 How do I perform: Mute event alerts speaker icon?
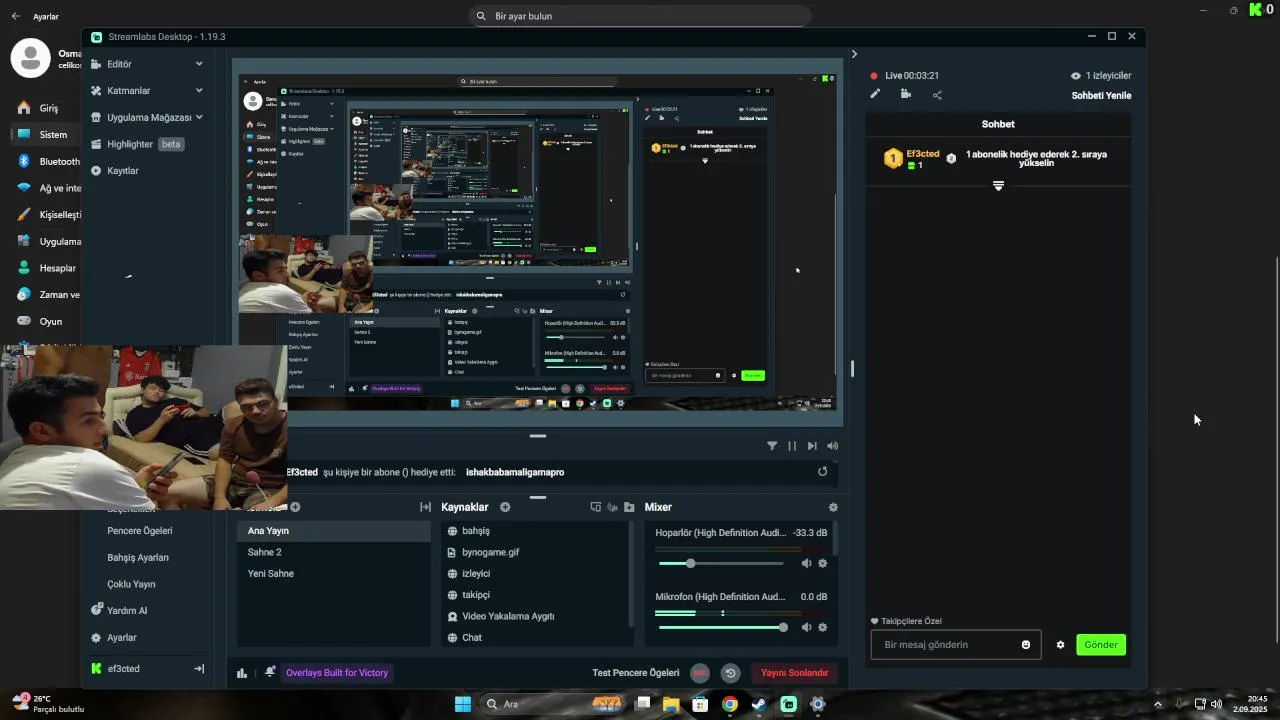click(832, 446)
